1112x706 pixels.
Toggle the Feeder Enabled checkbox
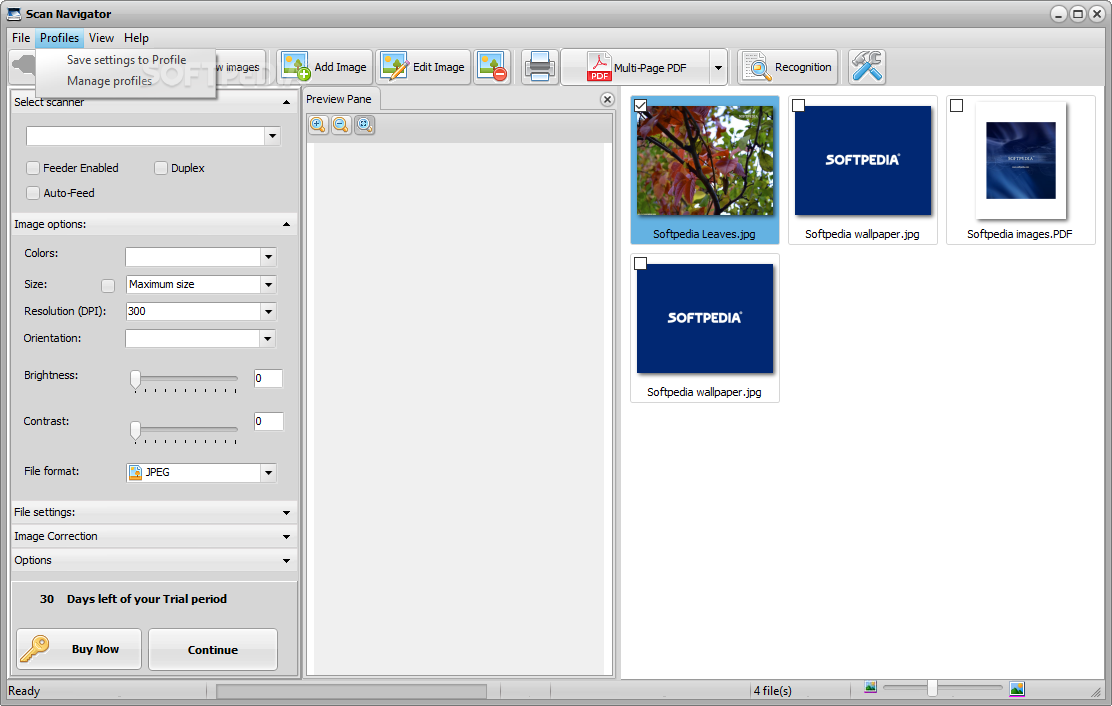coord(33,168)
